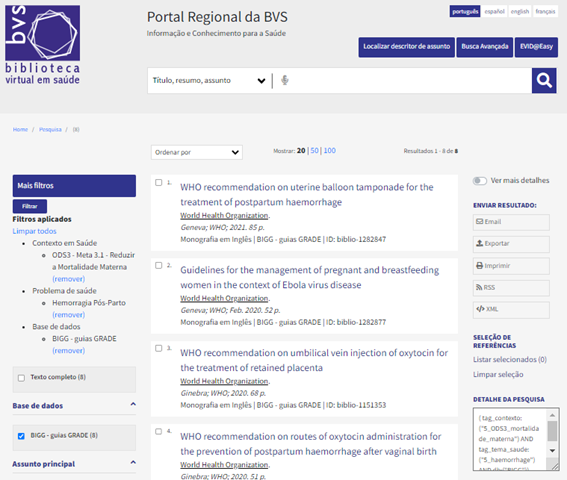Click result 3 ID biblio-1151353 text
The image size is (567, 480).
(356, 405)
